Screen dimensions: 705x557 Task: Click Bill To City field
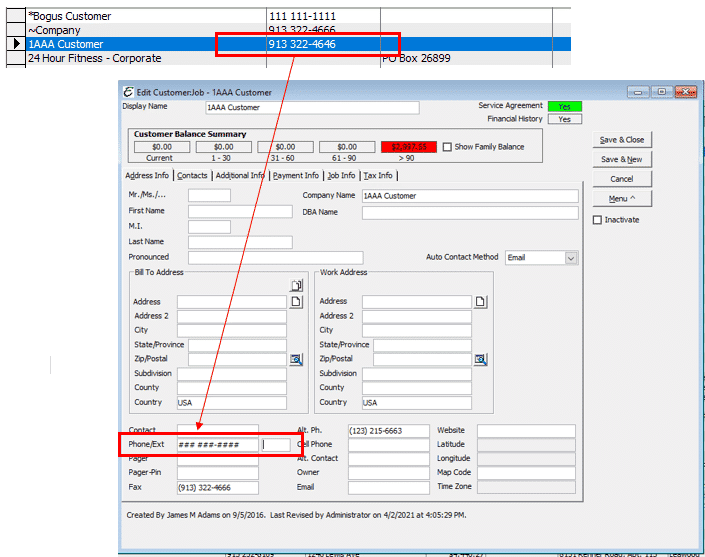[232, 330]
